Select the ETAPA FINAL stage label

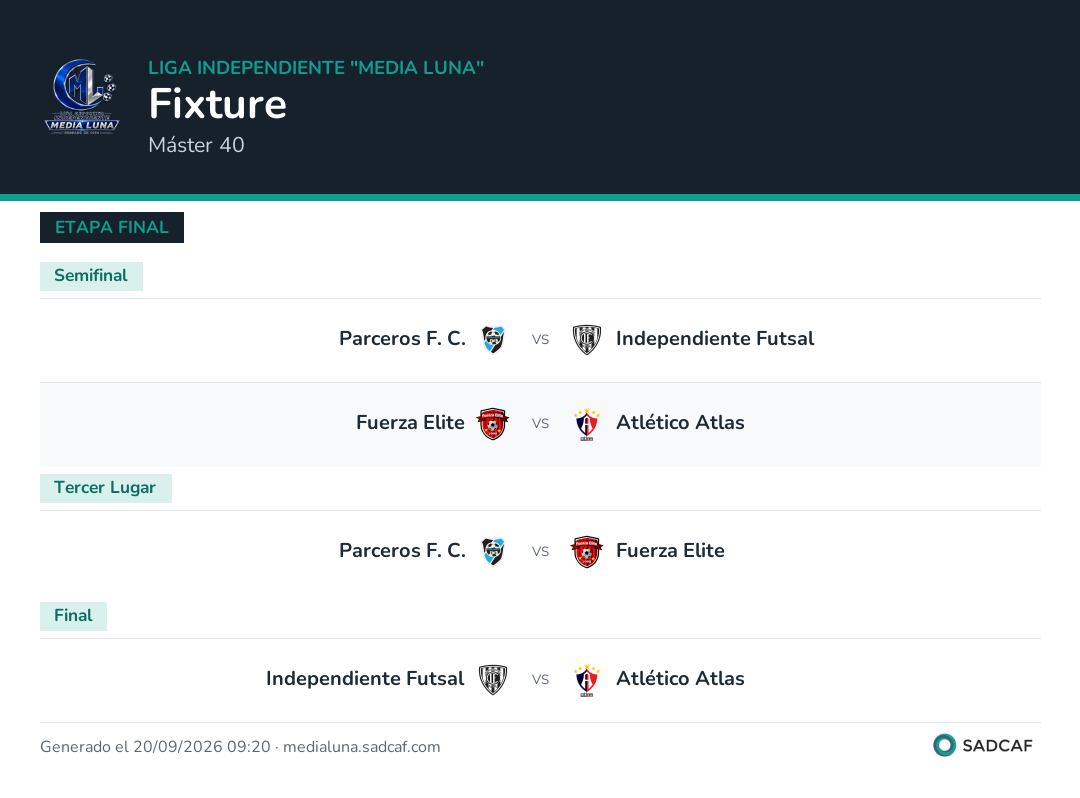[112, 227]
